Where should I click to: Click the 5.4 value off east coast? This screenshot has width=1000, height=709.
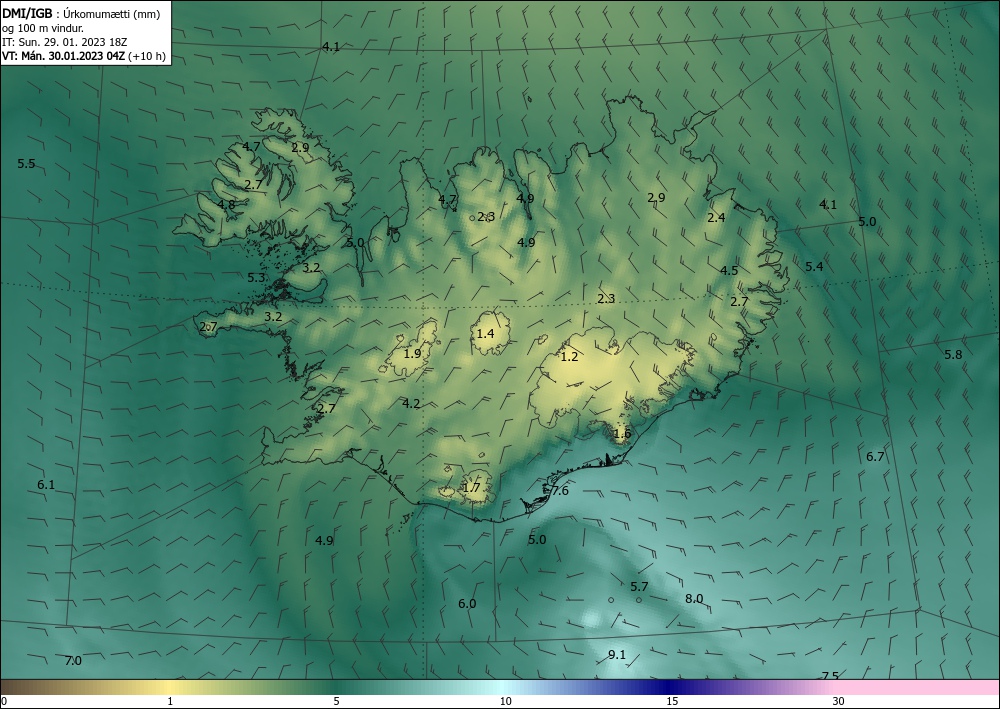[814, 267]
